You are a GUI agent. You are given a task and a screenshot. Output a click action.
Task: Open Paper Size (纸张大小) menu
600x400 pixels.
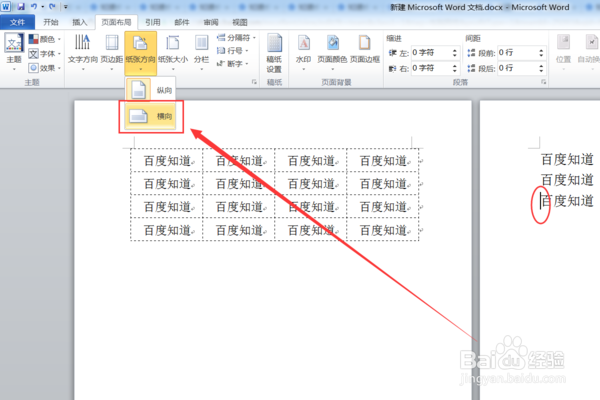point(173,52)
